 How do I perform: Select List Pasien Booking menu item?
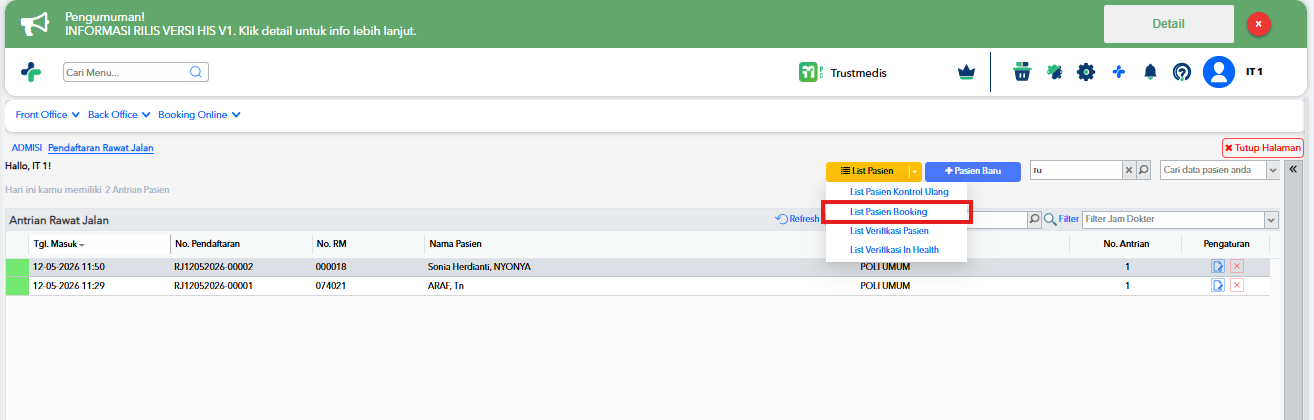[x=897, y=212]
